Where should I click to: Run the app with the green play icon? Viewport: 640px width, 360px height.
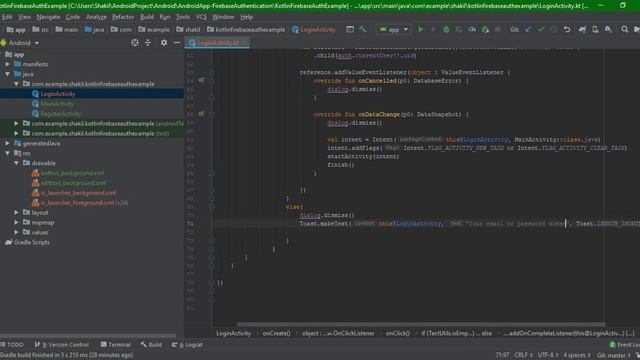coord(420,29)
